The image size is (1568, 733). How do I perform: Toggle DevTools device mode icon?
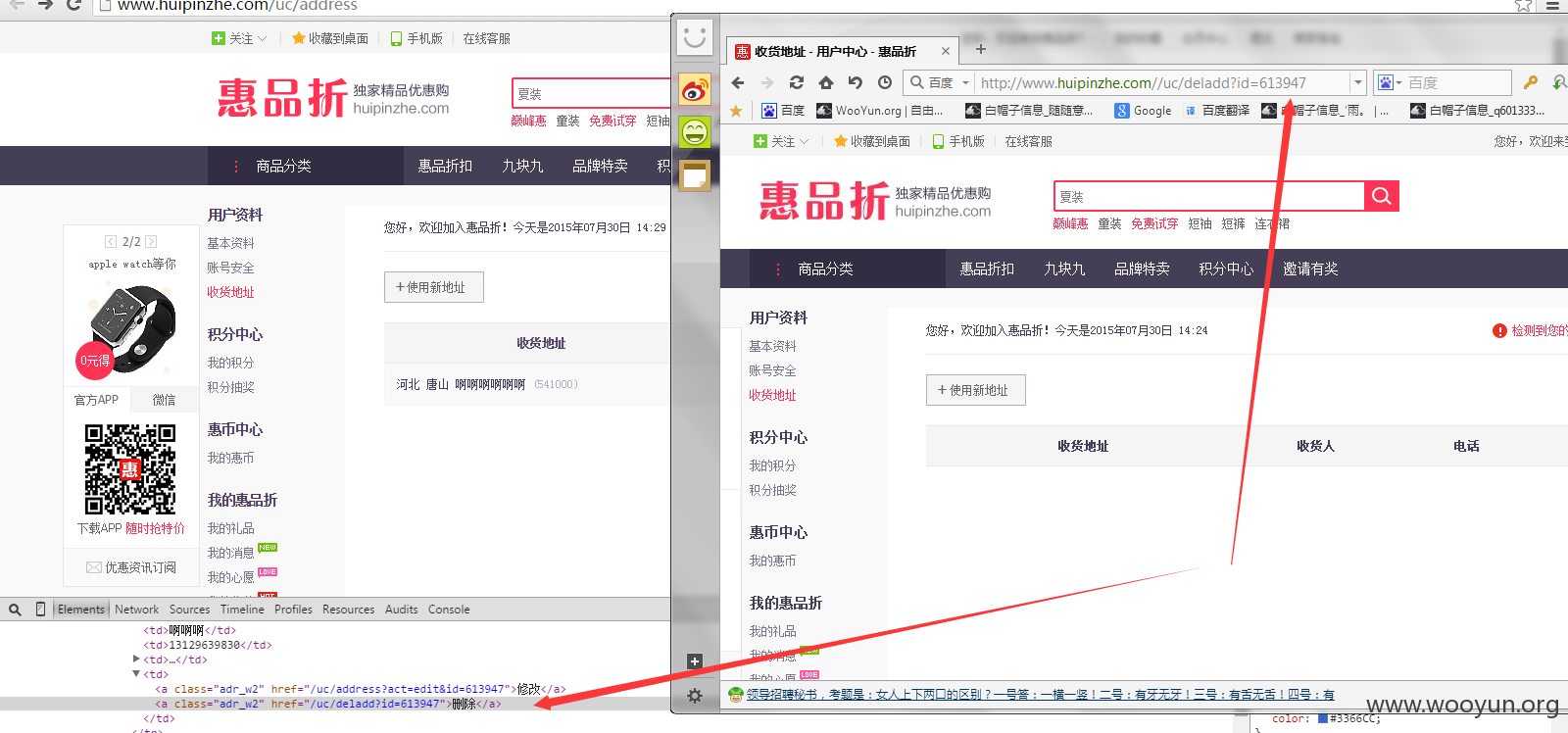tap(40, 610)
